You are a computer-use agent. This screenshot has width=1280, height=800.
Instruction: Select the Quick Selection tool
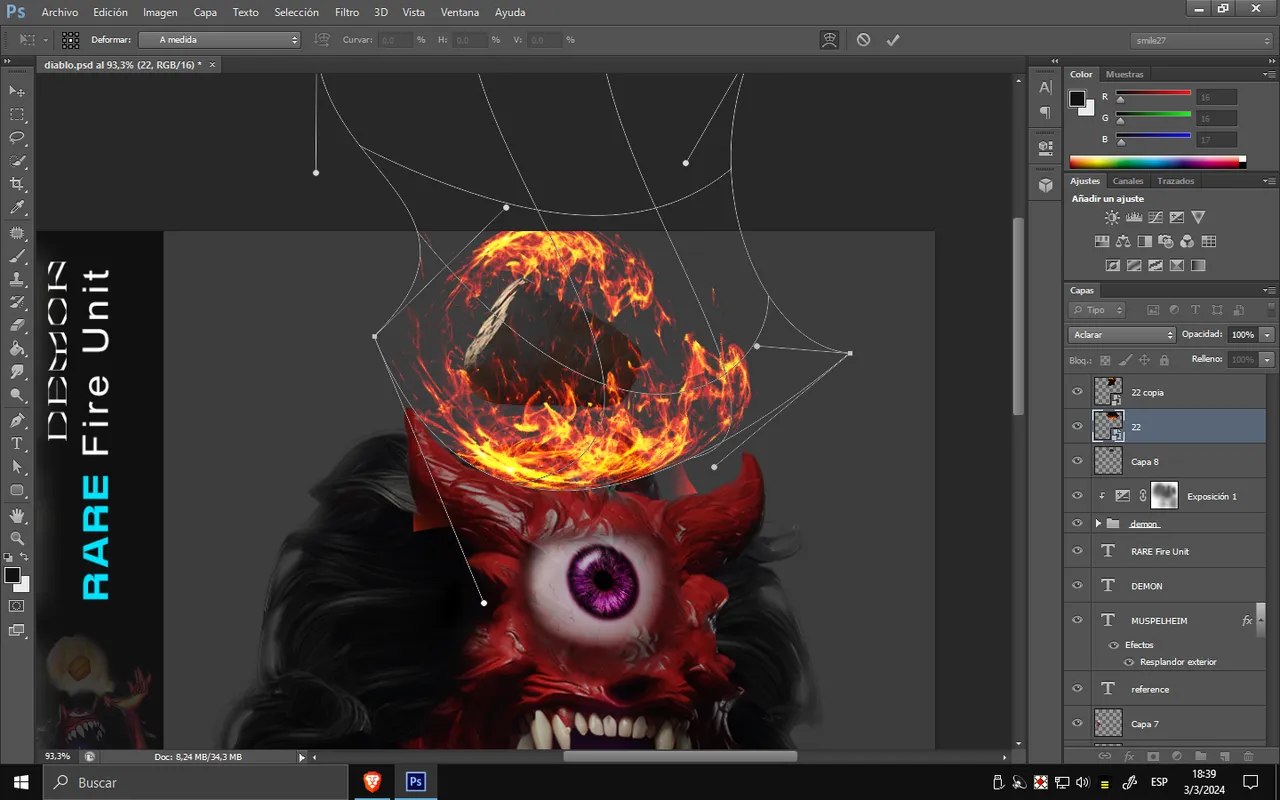[17, 161]
